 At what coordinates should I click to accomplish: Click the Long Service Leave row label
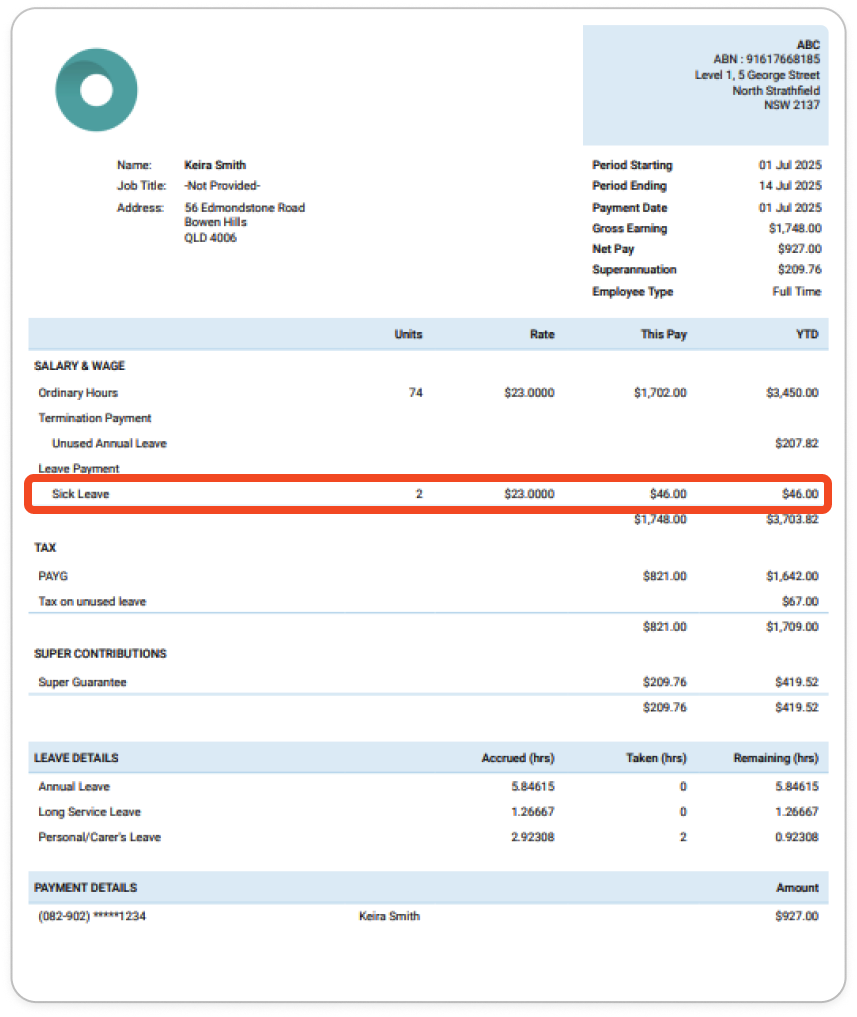point(90,811)
